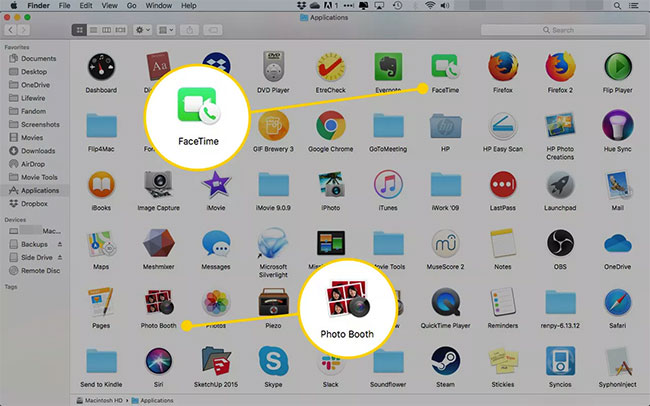Launch the Skype application
650x406 pixels.
273,361
